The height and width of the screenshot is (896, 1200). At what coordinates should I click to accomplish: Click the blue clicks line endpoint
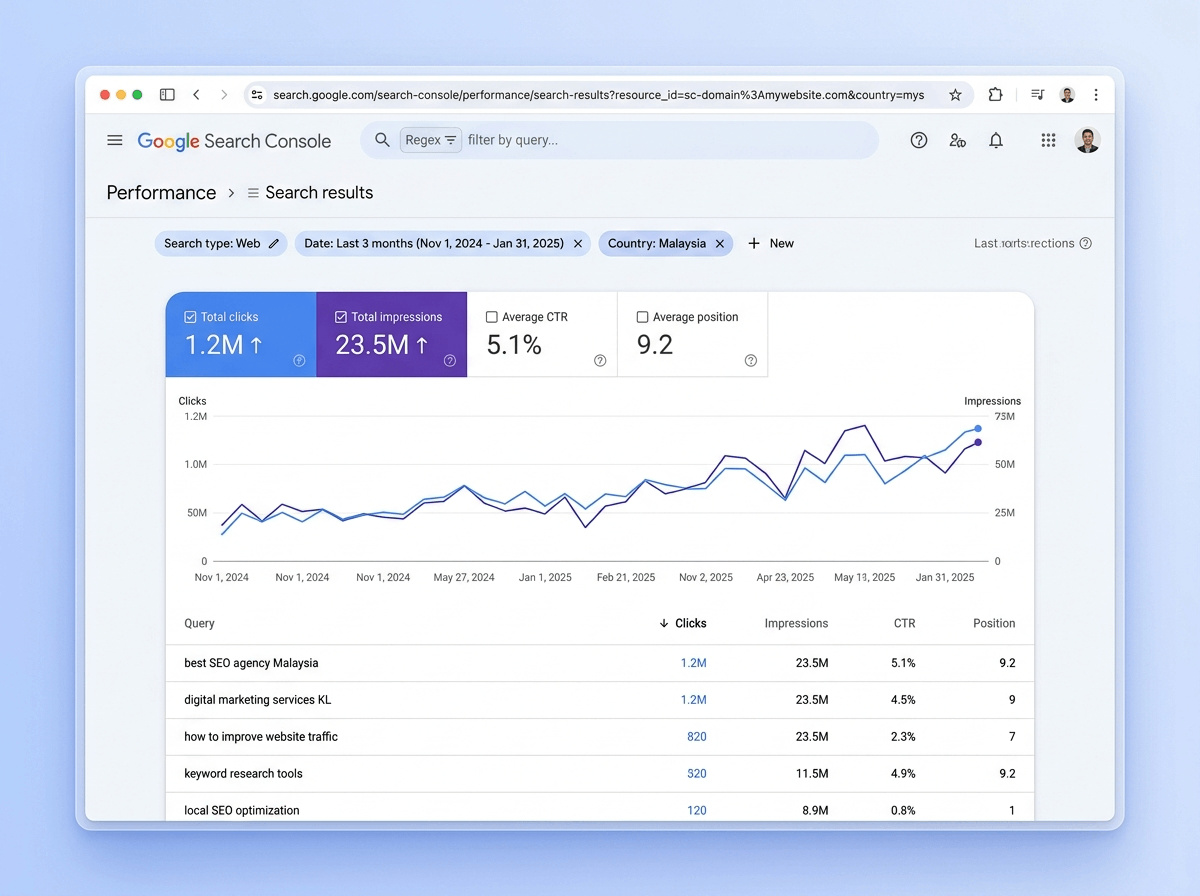(978, 428)
